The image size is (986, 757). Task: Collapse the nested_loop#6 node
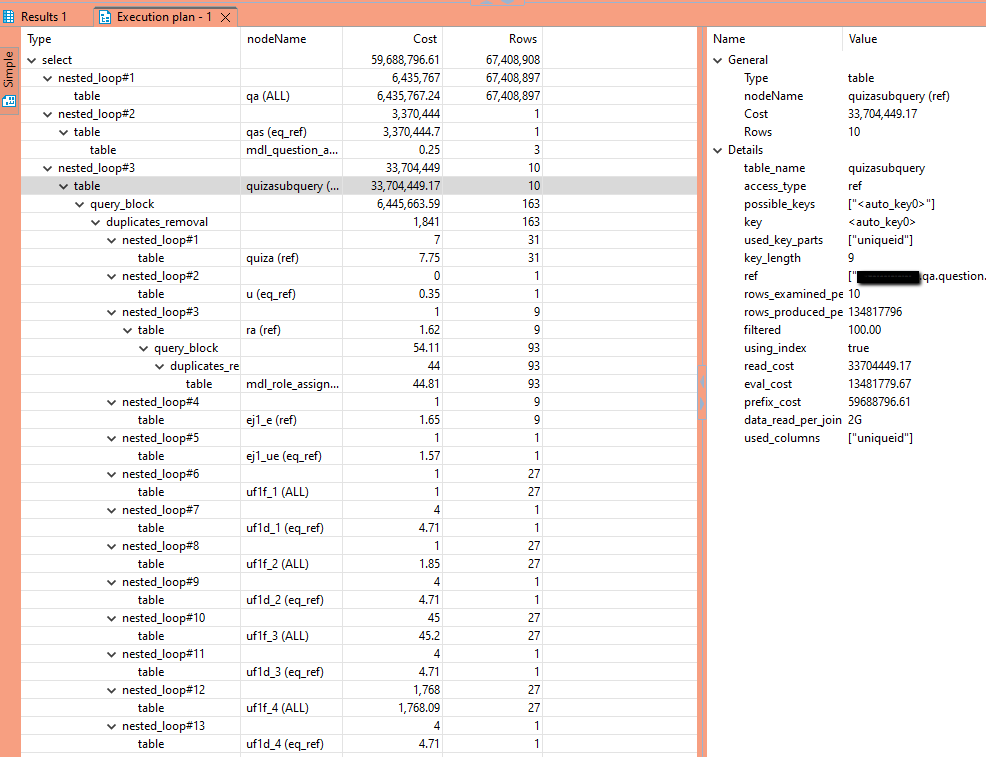112,475
